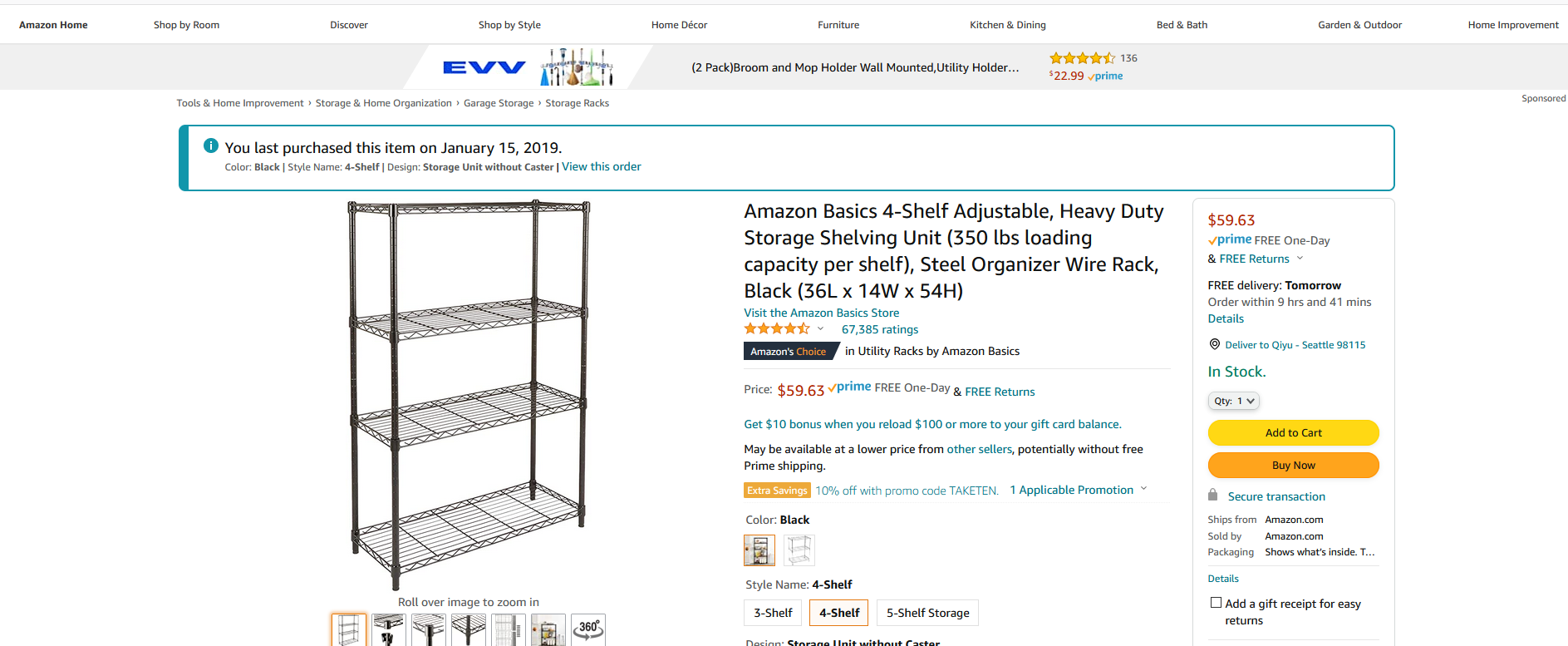Choose the second color swatch option

[x=799, y=550]
